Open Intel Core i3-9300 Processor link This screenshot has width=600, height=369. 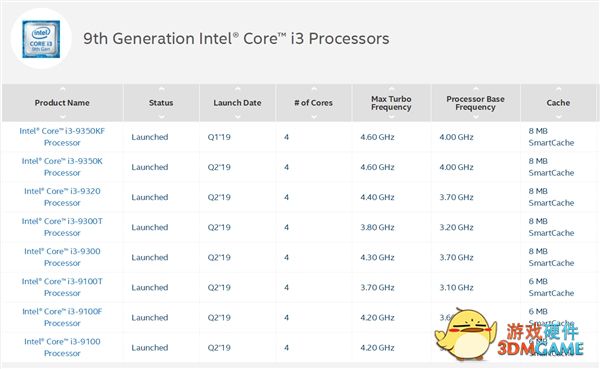pos(62,257)
